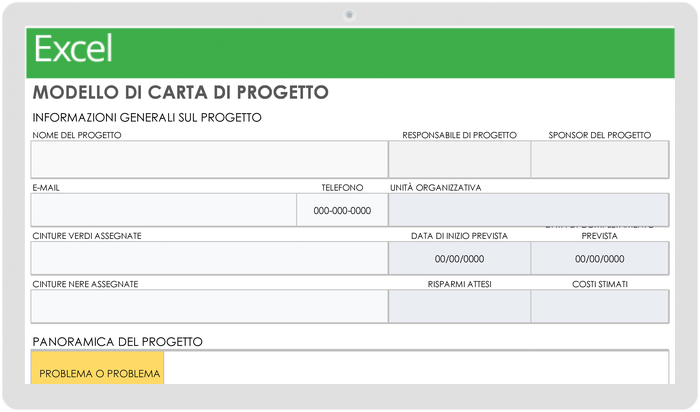
Task: Click the Cinture Nere Assegnate field
Action: point(209,306)
